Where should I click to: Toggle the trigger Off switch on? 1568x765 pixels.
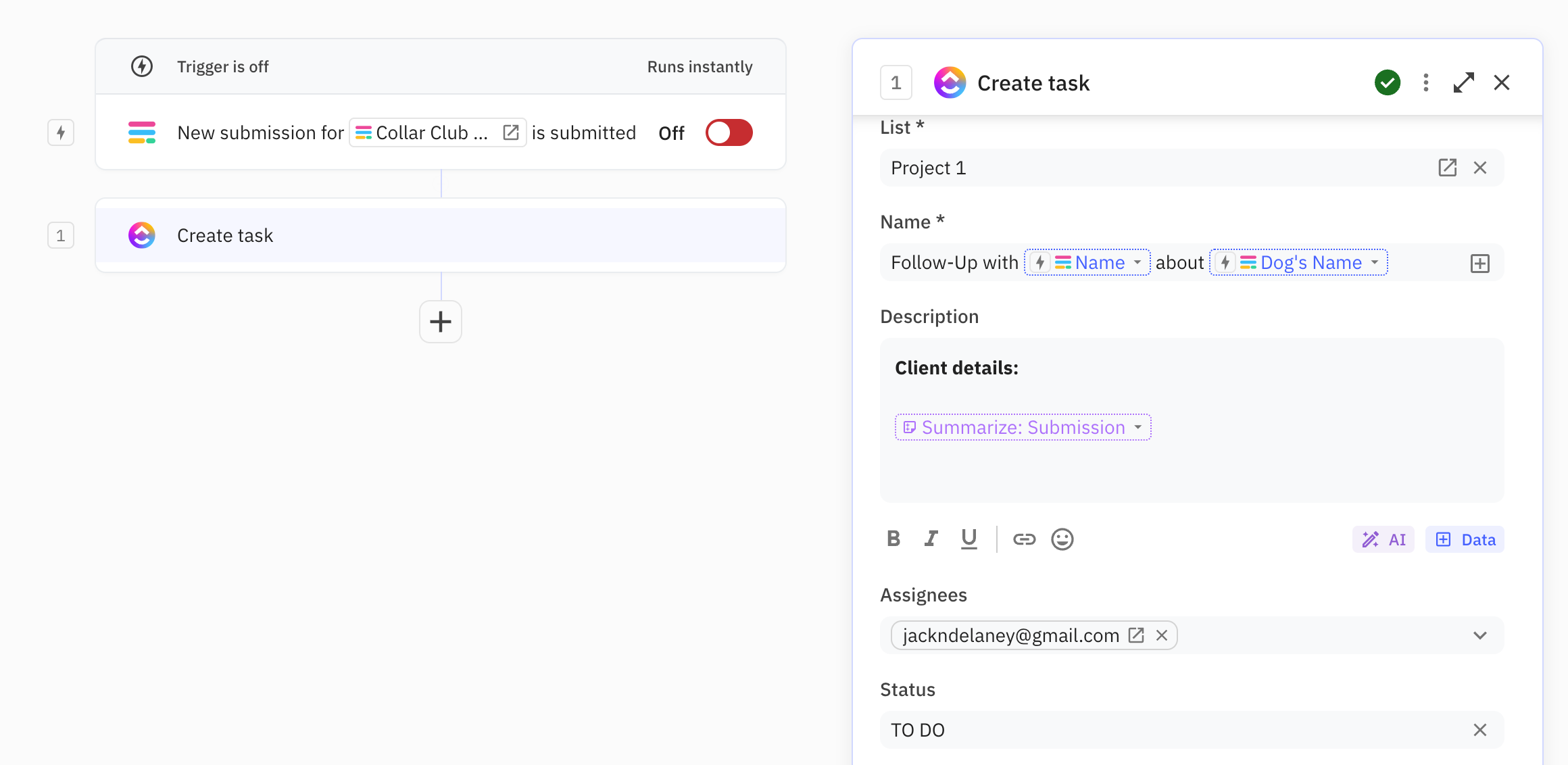(x=729, y=132)
